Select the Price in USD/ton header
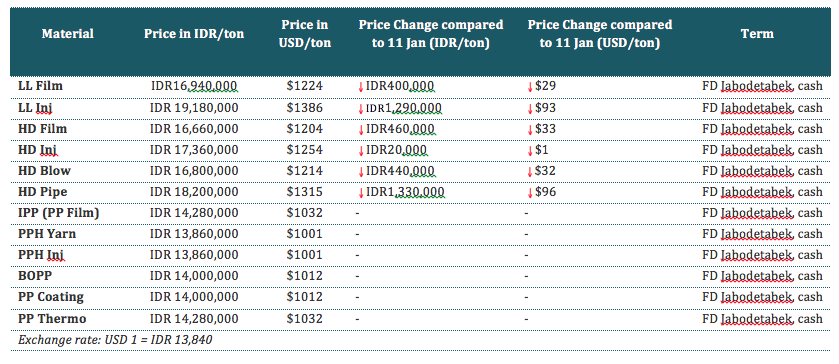Image resolution: width=839 pixels, height=364 pixels. [305, 34]
